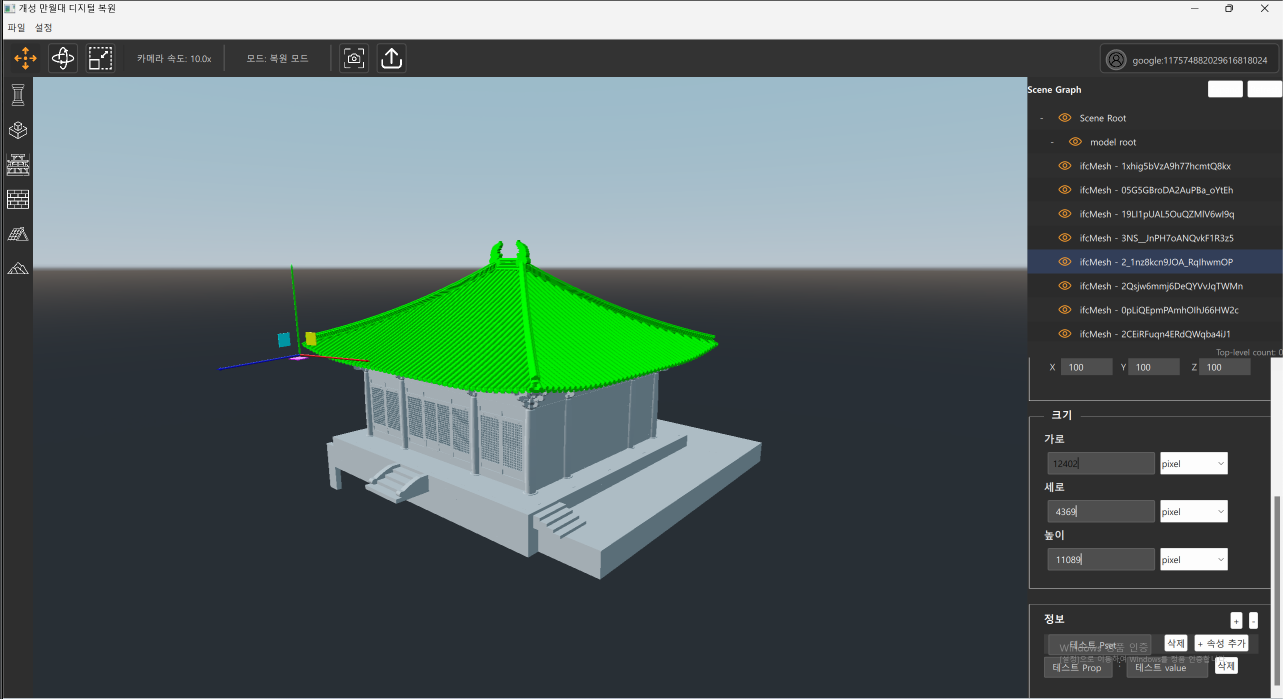Click the 가로 size input field
Viewport: 1283px width, 699px height.
[1100, 464]
